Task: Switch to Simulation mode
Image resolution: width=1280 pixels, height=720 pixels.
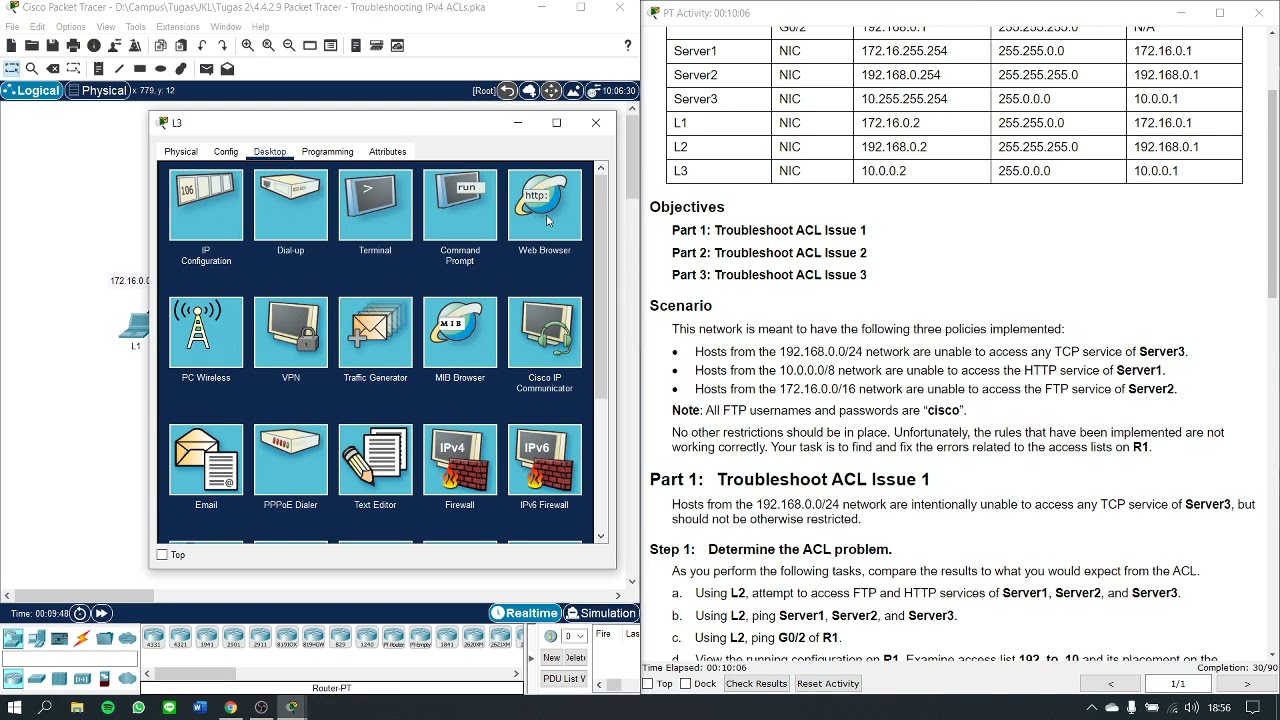Action: pos(601,613)
